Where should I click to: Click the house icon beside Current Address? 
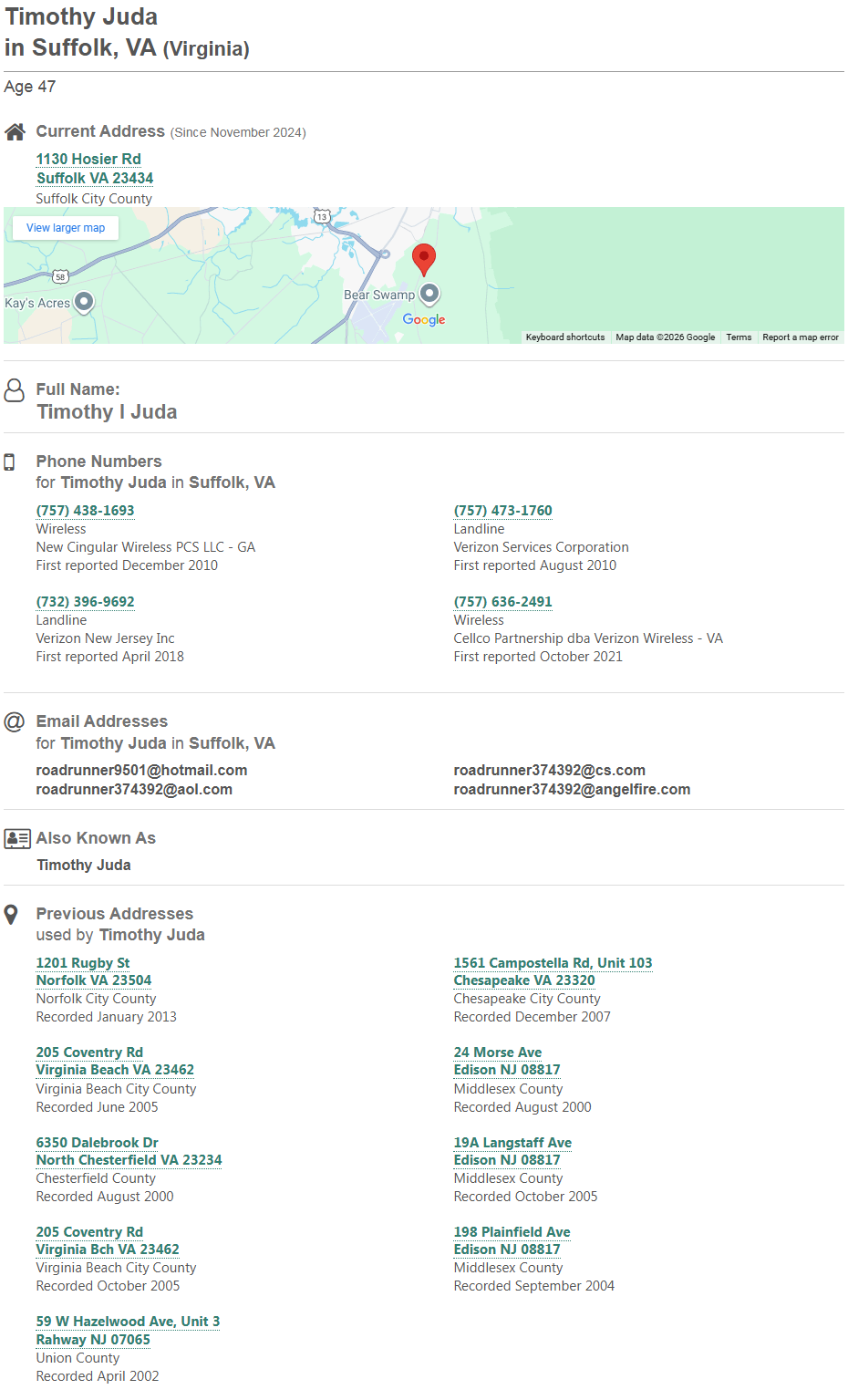click(15, 132)
